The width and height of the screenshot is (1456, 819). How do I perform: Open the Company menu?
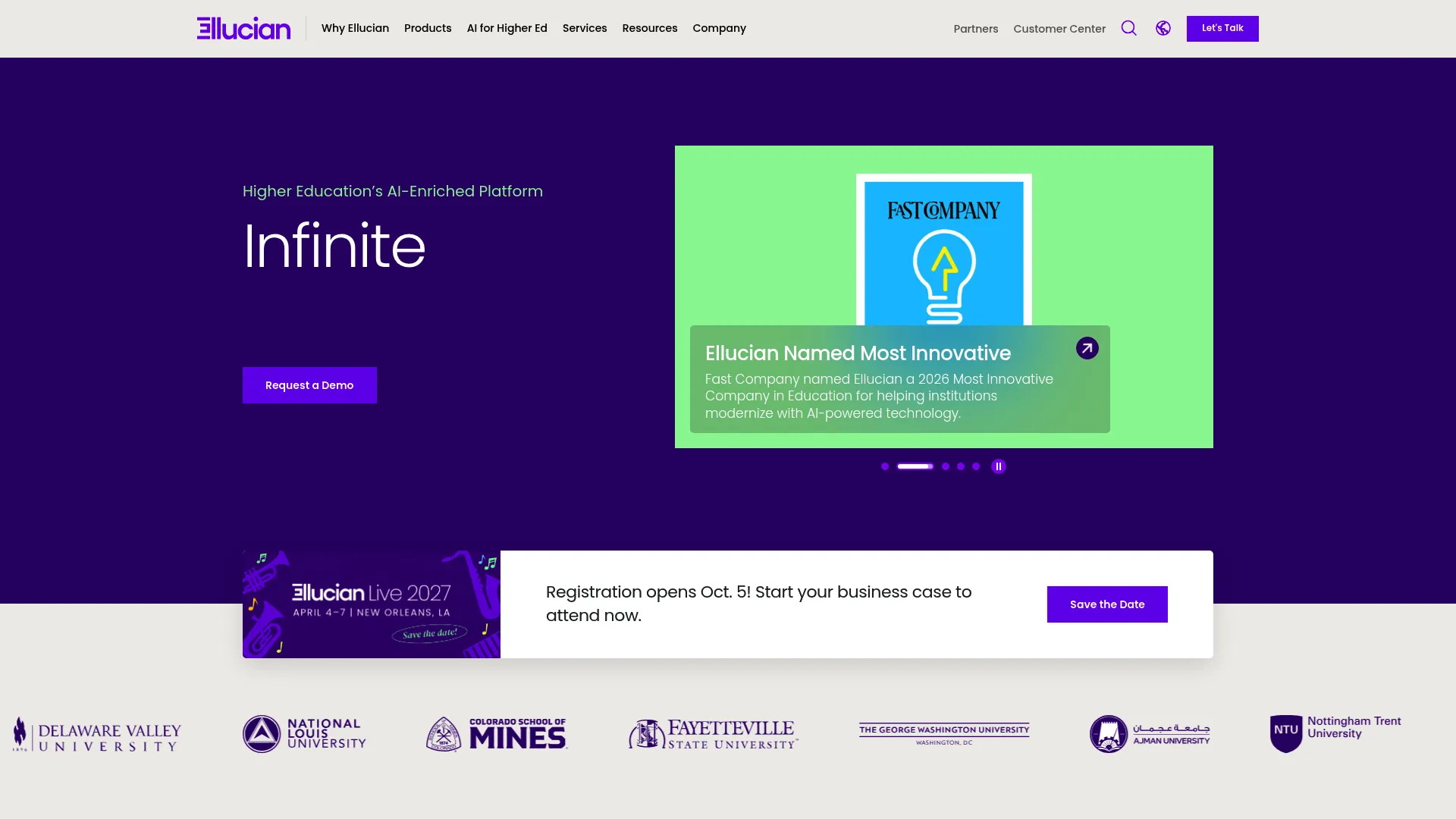(720, 28)
